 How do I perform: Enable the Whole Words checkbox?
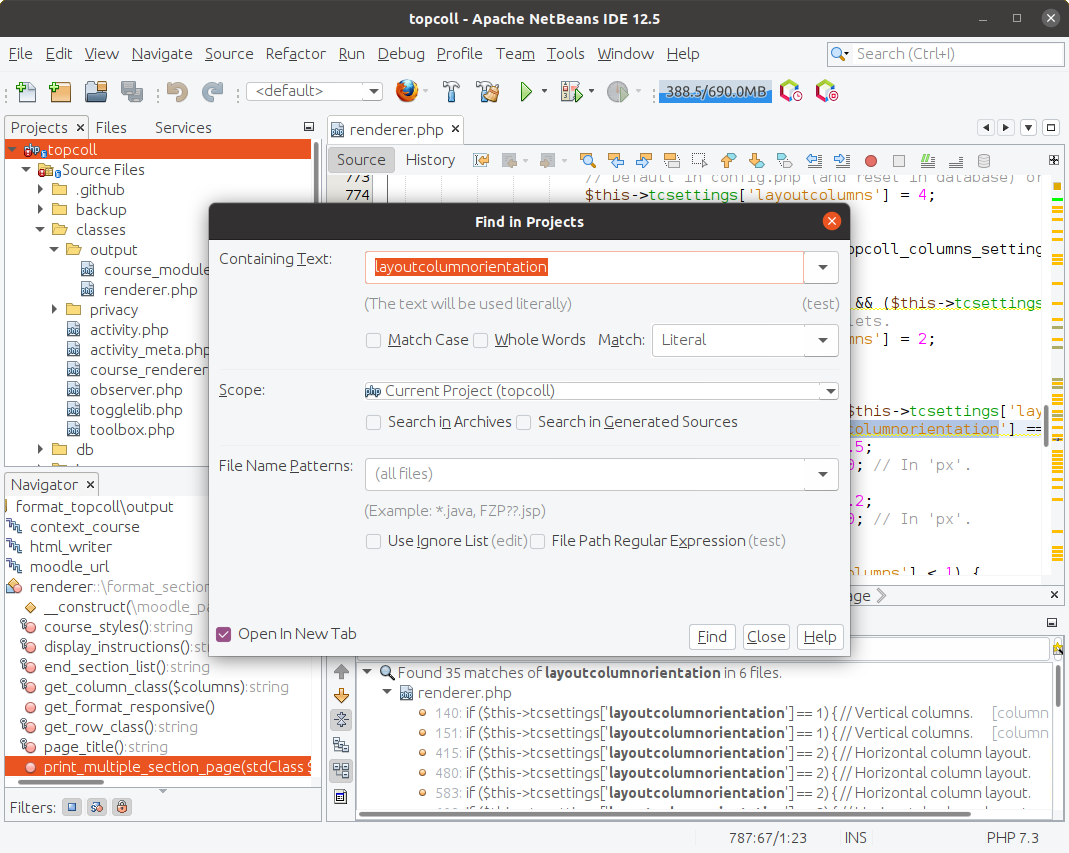click(x=481, y=340)
